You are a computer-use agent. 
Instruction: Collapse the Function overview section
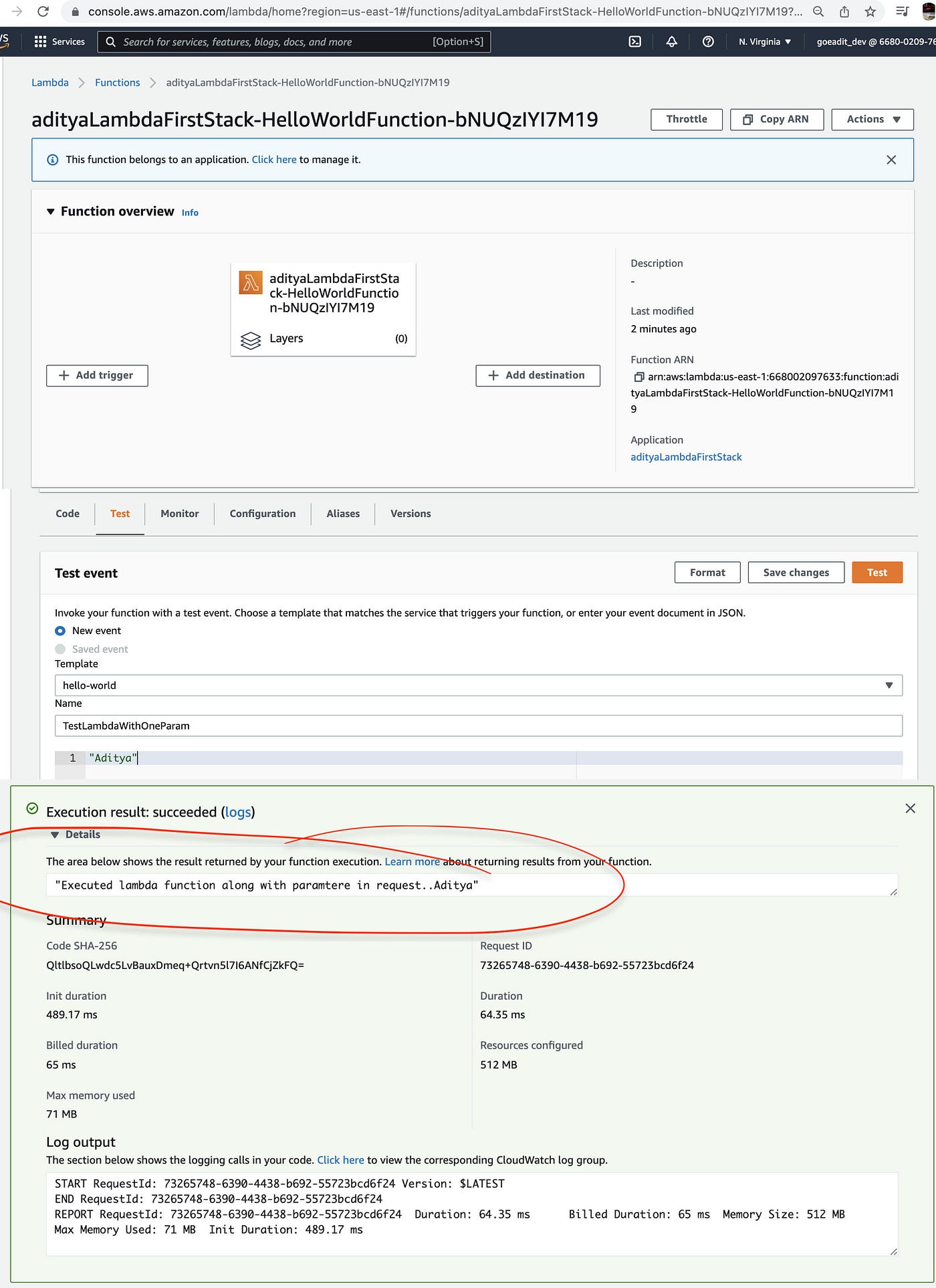pyautogui.click(x=50, y=211)
